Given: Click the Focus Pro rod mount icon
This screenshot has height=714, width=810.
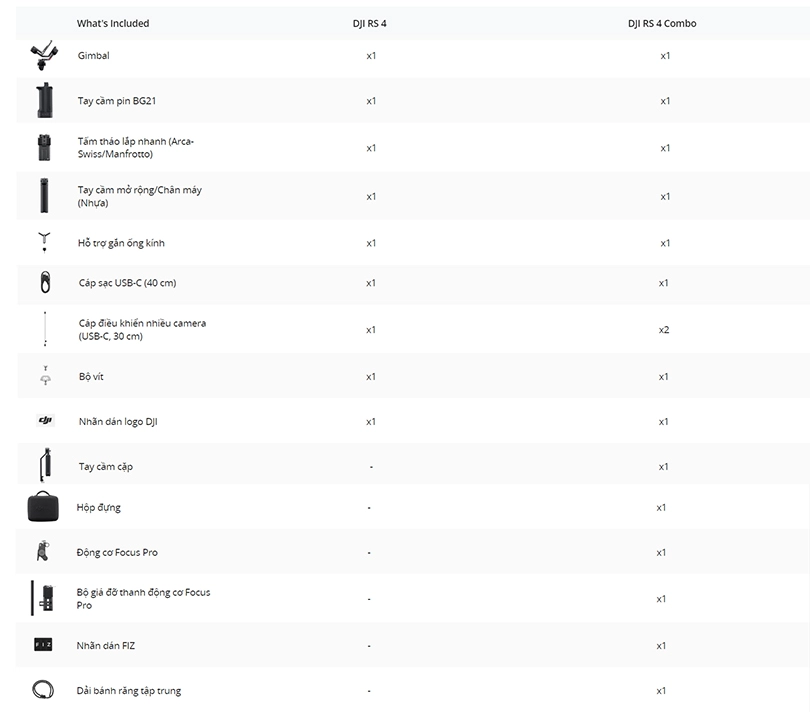Looking at the screenshot, I should pos(42,598).
